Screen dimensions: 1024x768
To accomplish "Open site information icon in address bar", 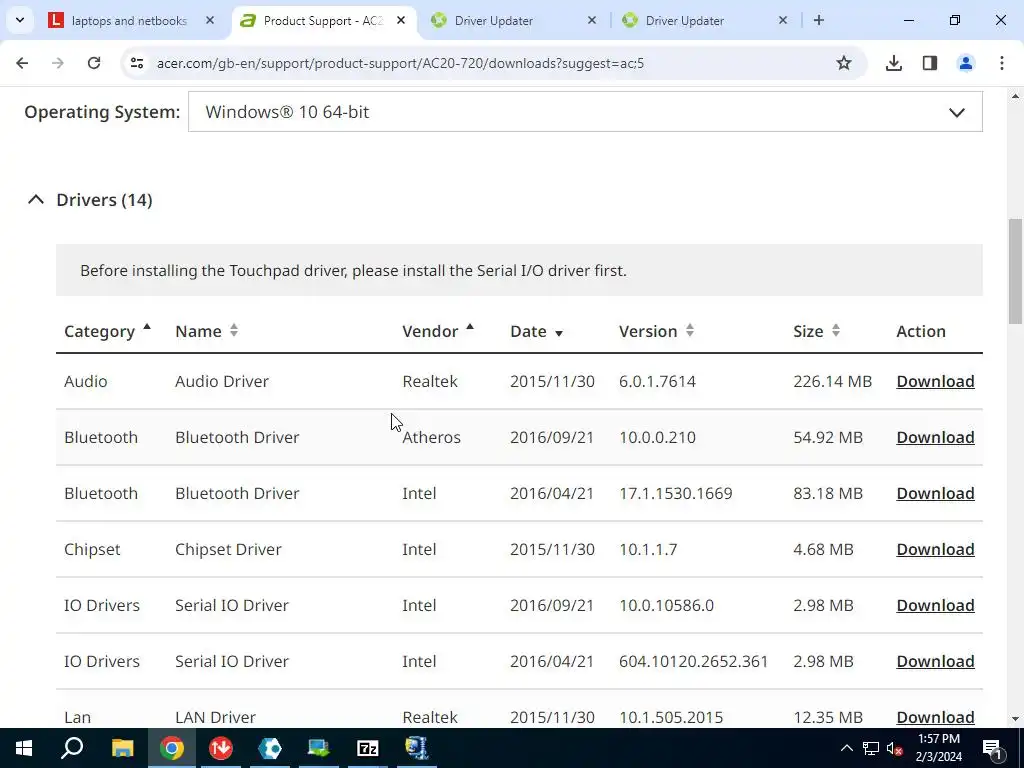I will coord(136,63).
